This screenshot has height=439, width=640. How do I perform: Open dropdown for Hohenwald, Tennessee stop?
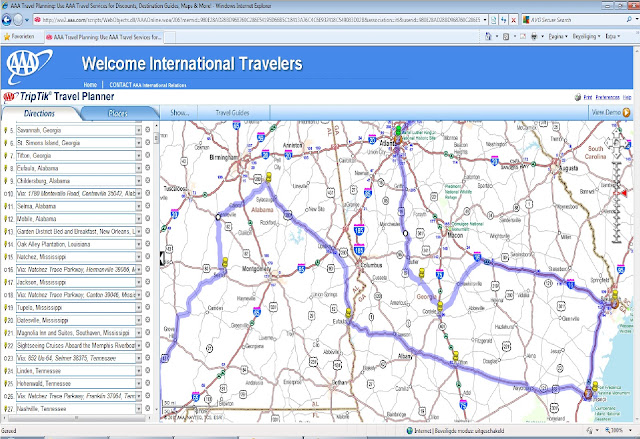point(138,383)
